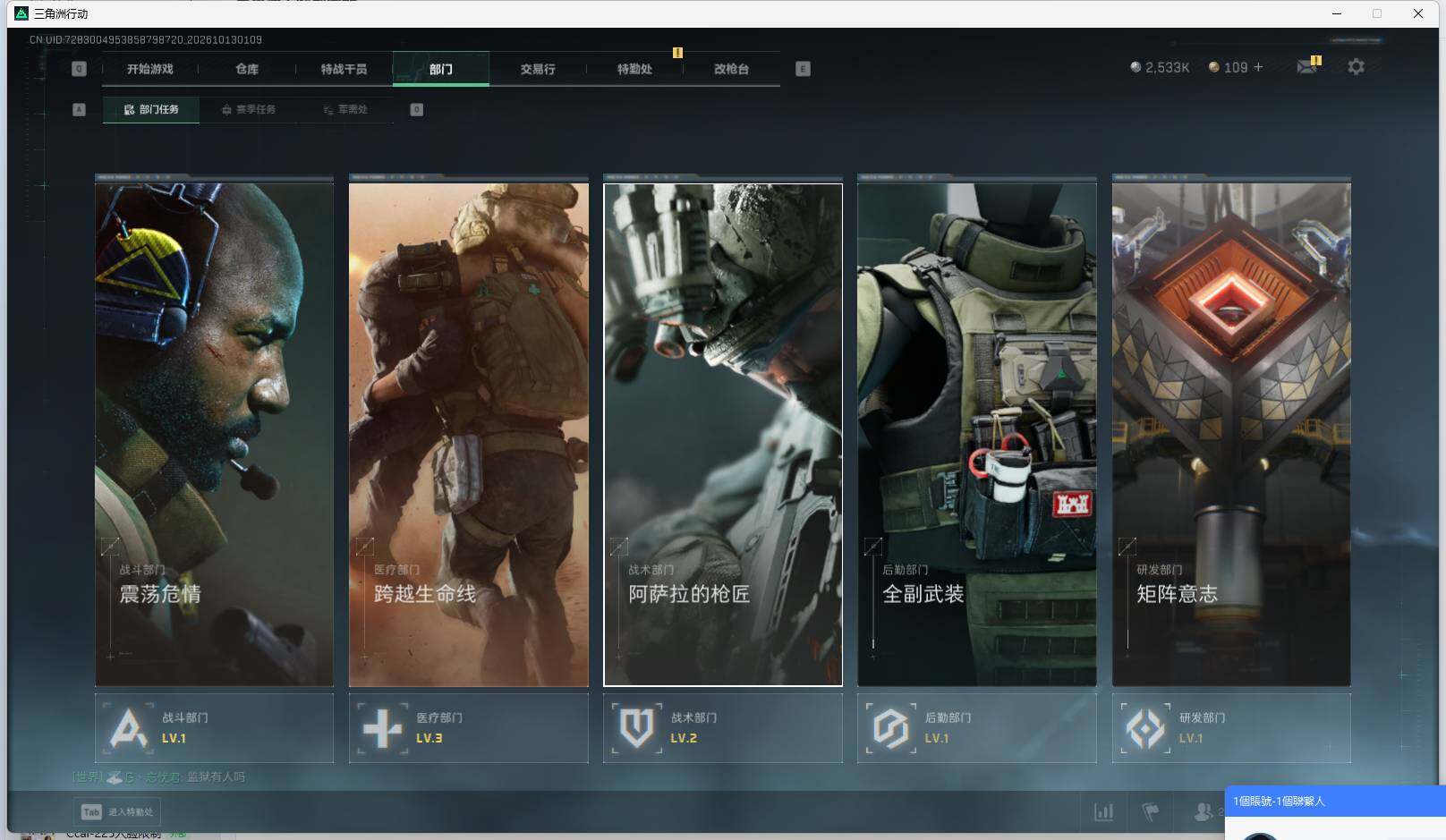Open the 仓库 tab
Screen dimensions: 1446x840
coord(247,69)
